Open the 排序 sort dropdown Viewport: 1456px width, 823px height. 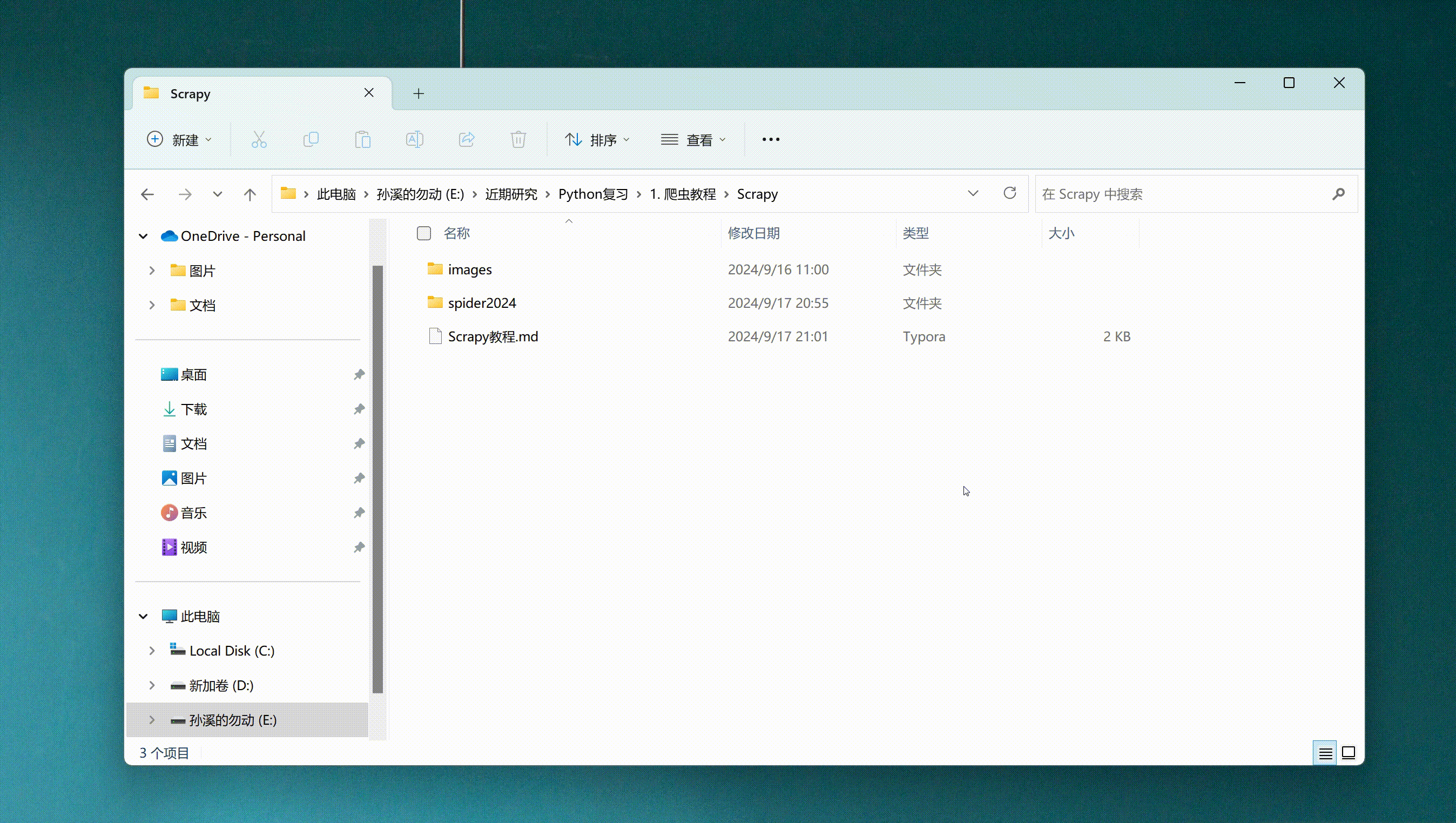(597, 140)
